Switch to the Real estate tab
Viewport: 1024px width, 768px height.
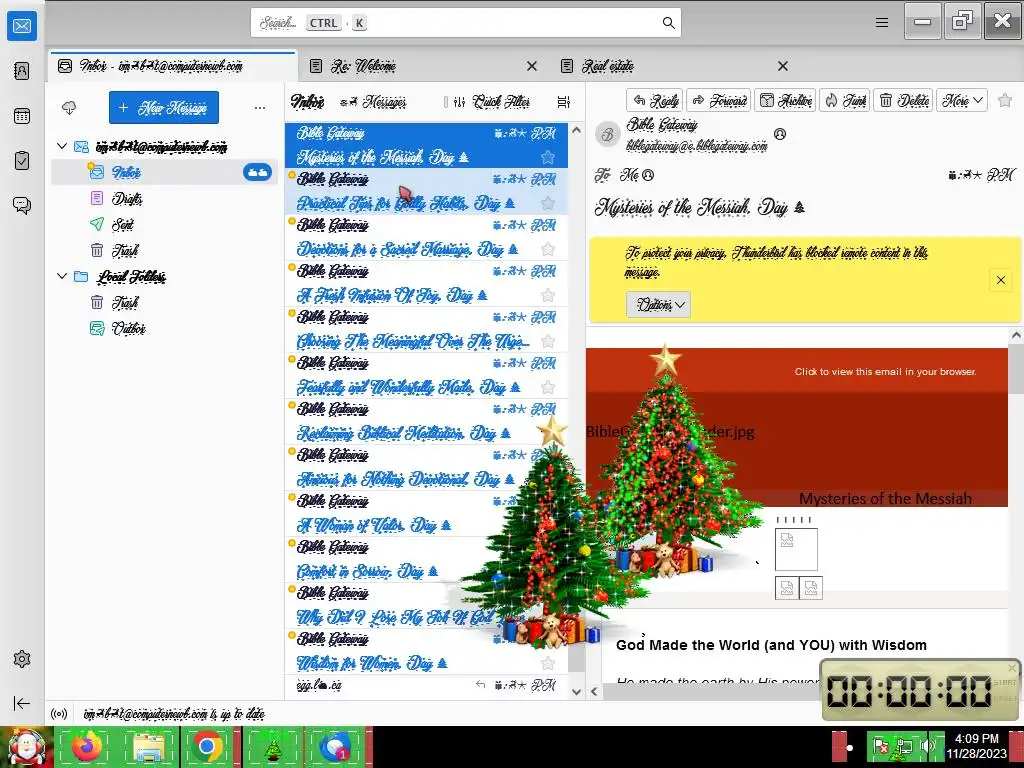pyautogui.click(x=666, y=66)
